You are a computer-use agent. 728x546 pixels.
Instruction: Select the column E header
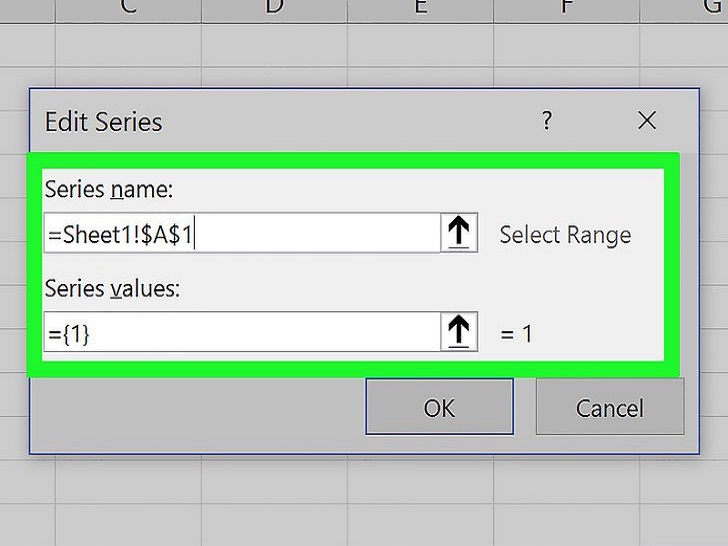(x=420, y=8)
